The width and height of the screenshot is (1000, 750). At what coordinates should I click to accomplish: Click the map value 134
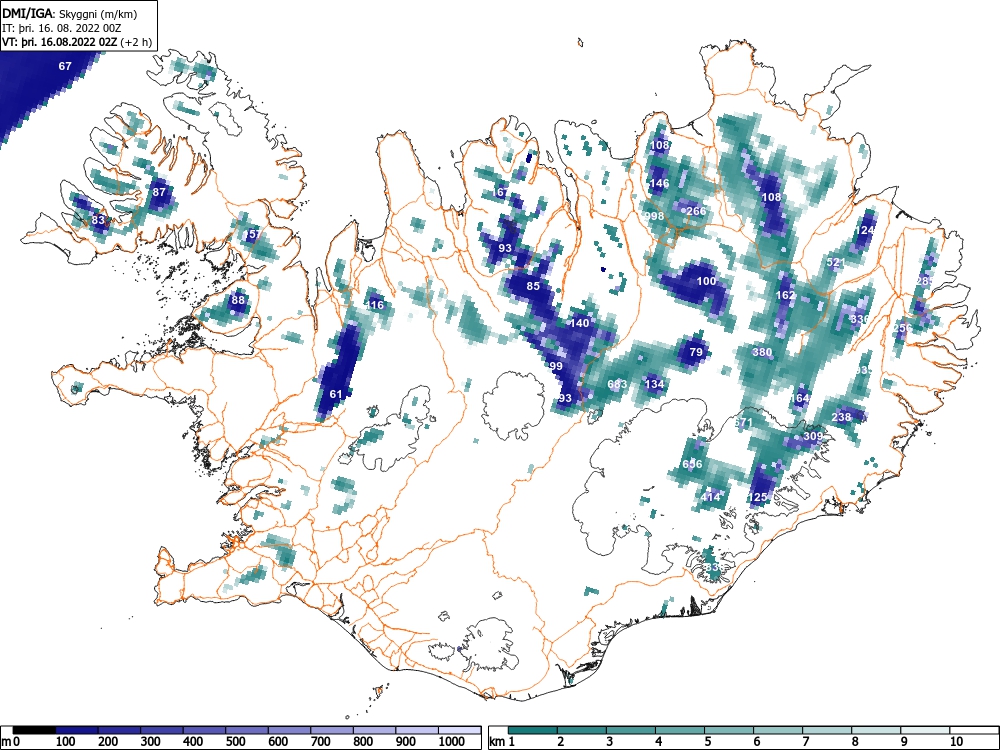[654, 384]
